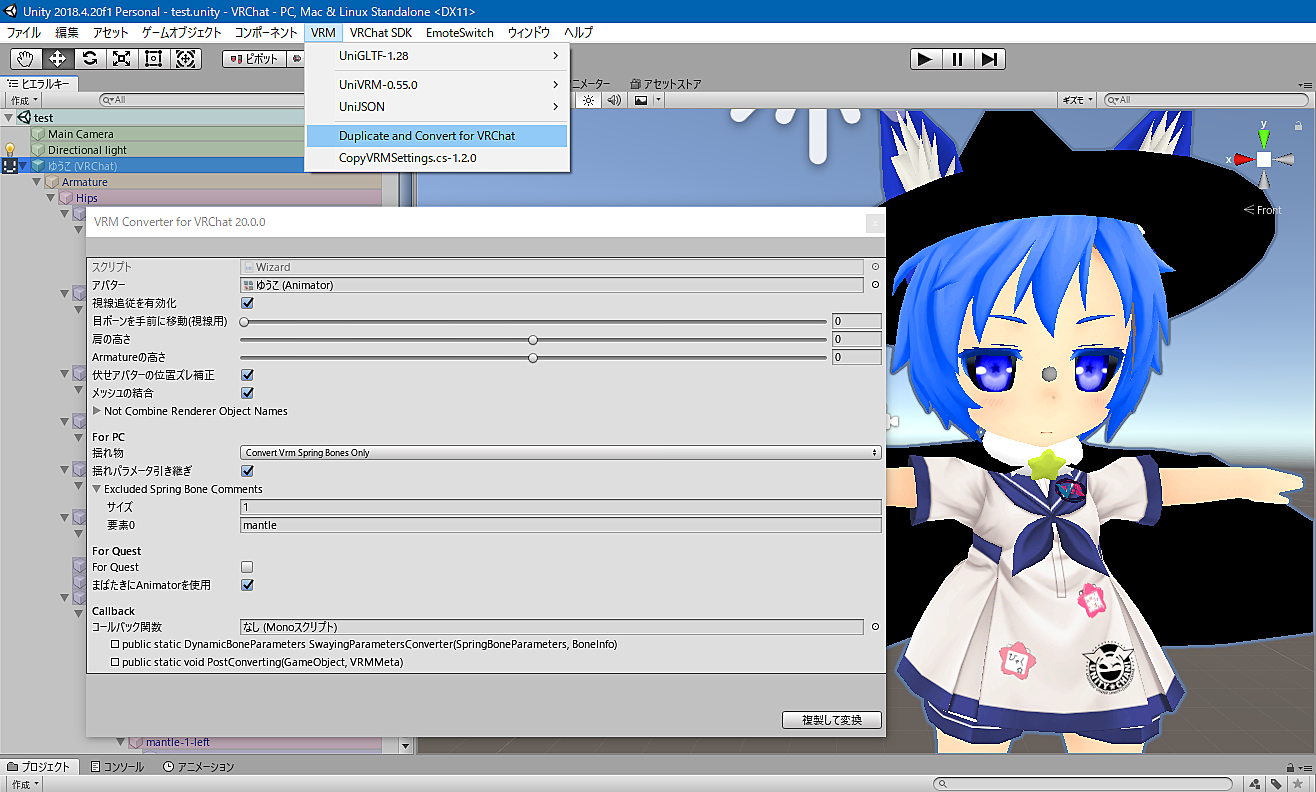Image resolution: width=1316 pixels, height=792 pixels.
Task: Click the object picker beside コールバック関数 field
Action: tap(875, 627)
